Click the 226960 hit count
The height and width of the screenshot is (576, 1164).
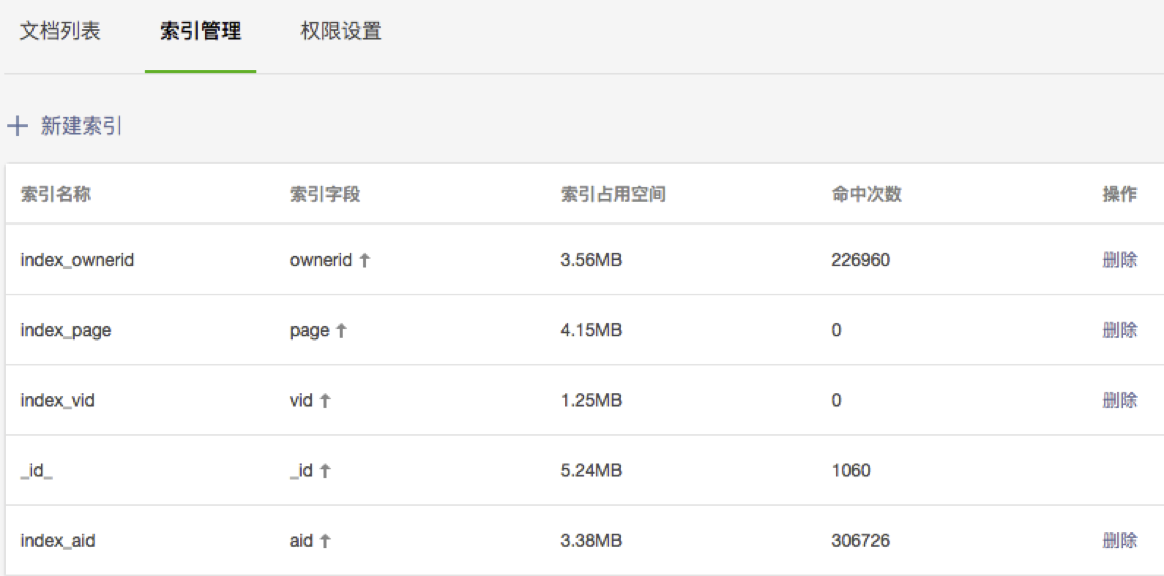coord(860,261)
